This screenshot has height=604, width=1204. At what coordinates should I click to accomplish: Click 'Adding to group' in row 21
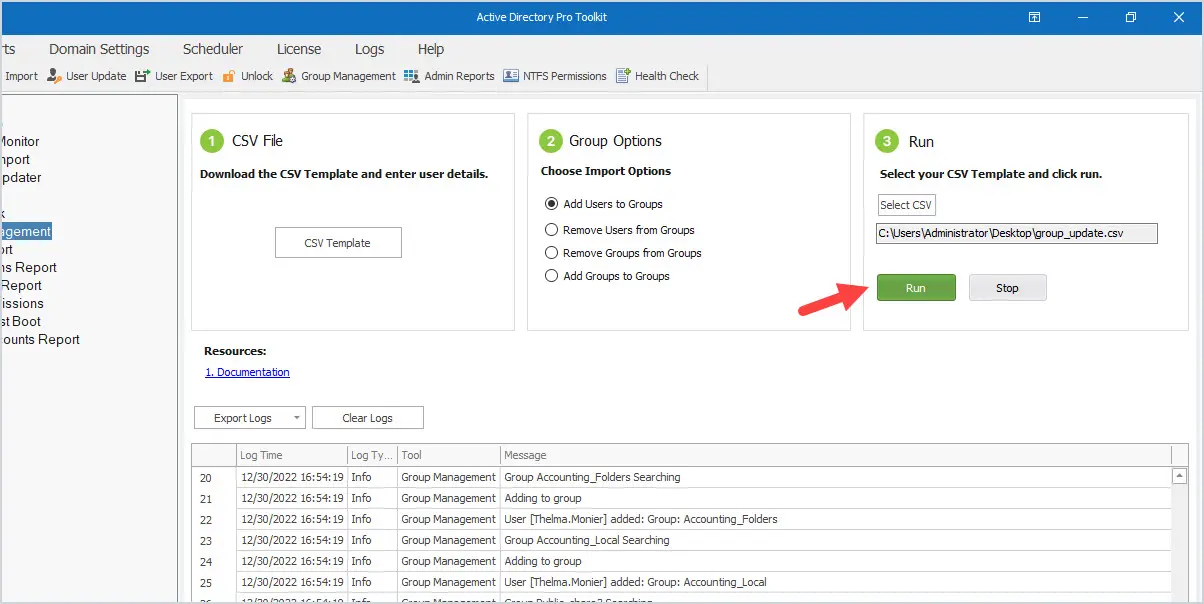542,498
